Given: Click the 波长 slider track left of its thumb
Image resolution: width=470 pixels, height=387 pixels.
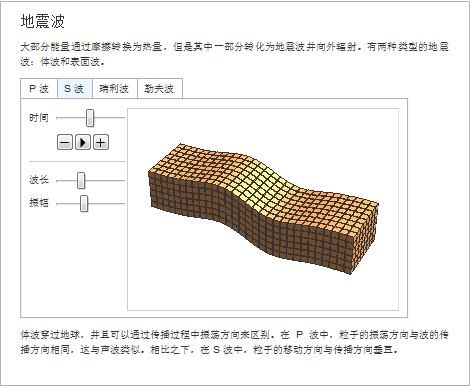Looking at the screenshot, I should tap(67, 180).
